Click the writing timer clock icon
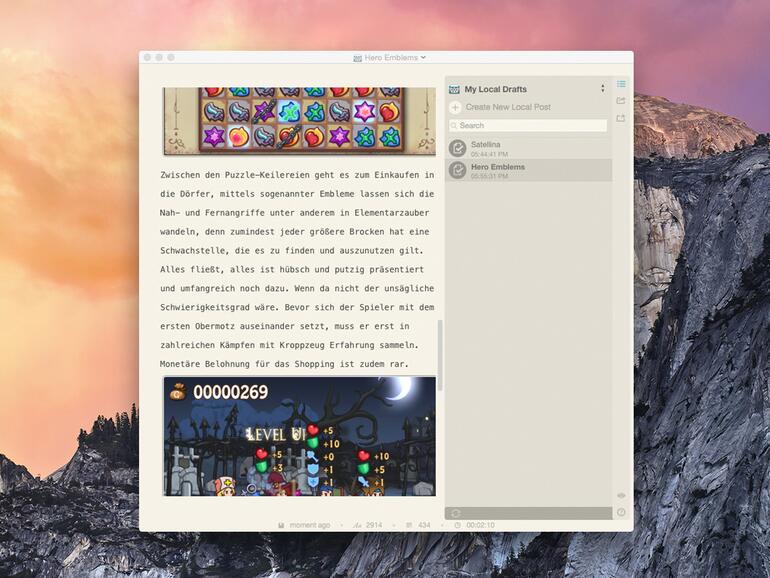 pyautogui.click(x=458, y=525)
